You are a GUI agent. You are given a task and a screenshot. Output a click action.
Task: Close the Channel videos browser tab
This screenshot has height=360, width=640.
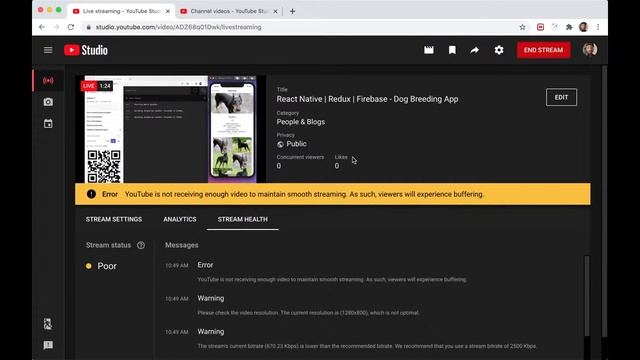(x=275, y=11)
